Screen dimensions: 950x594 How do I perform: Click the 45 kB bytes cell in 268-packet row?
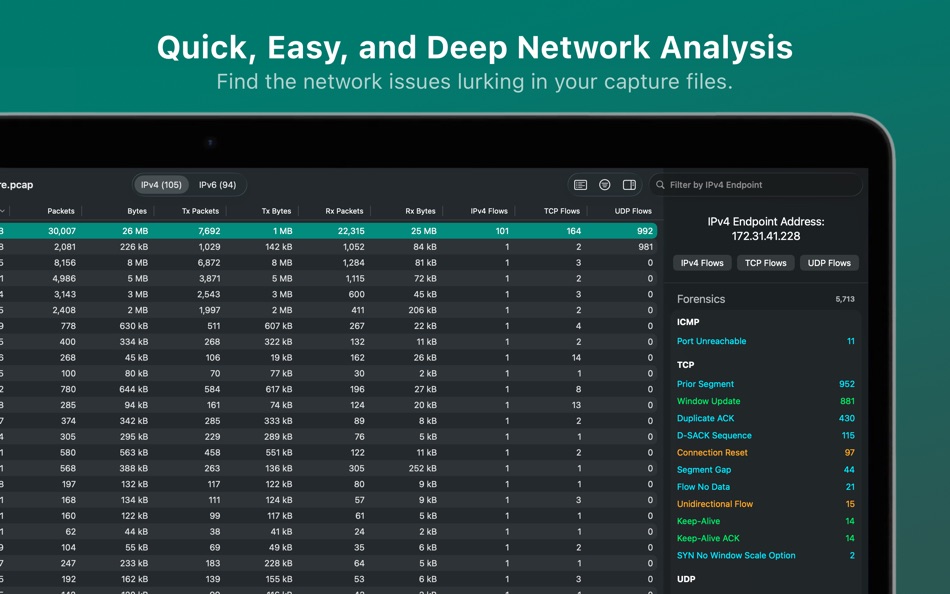point(136,358)
